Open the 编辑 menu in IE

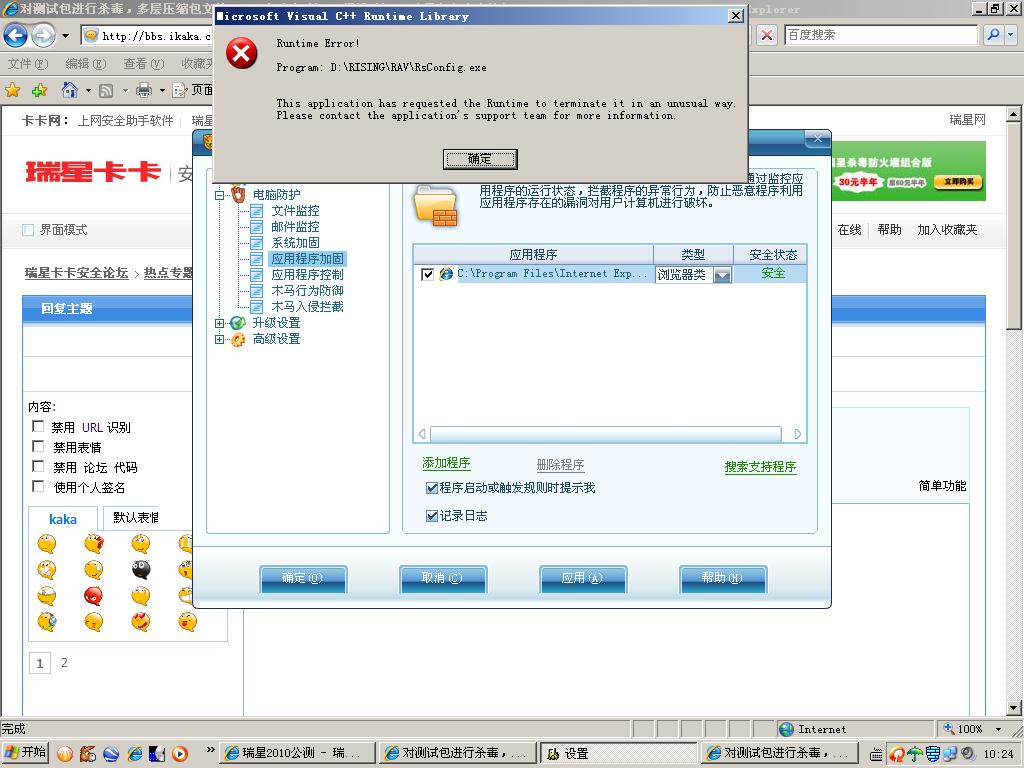86,63
